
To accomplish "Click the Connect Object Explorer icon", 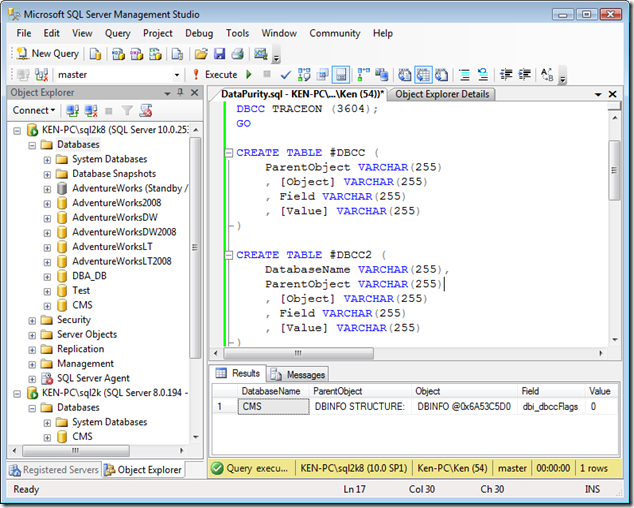I will (72, 110).
